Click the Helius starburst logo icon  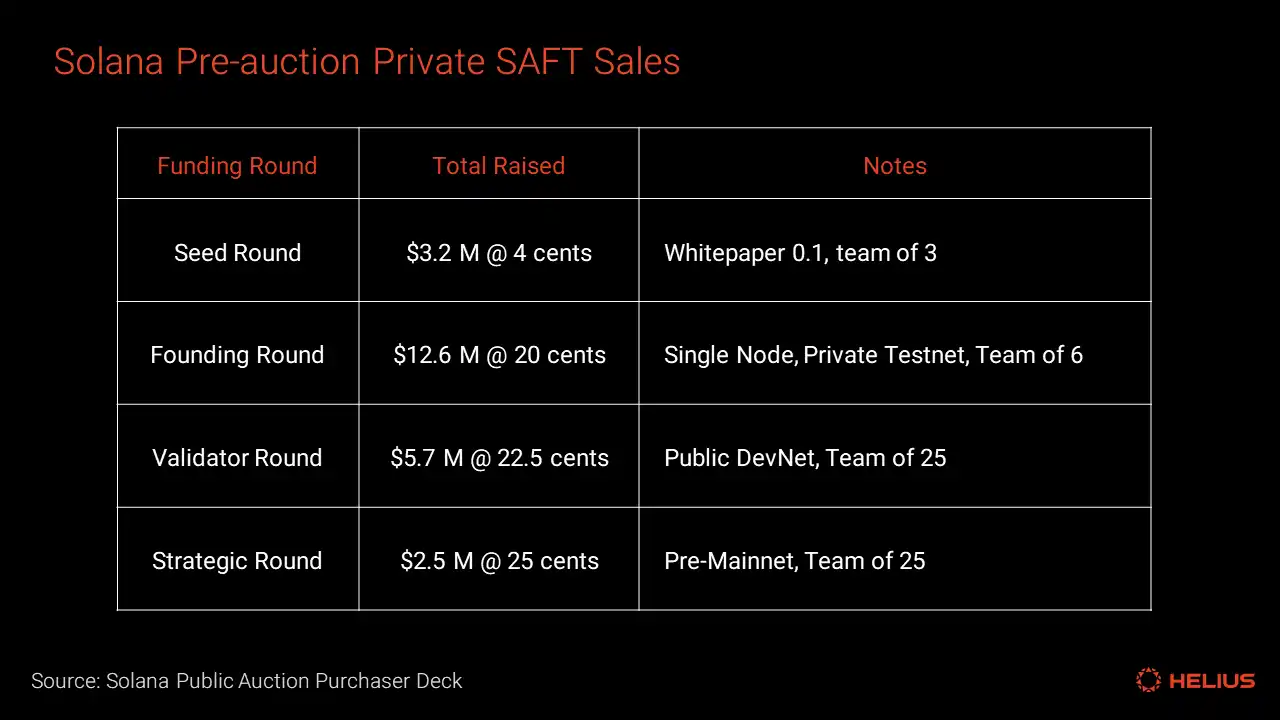[1148, 681]
